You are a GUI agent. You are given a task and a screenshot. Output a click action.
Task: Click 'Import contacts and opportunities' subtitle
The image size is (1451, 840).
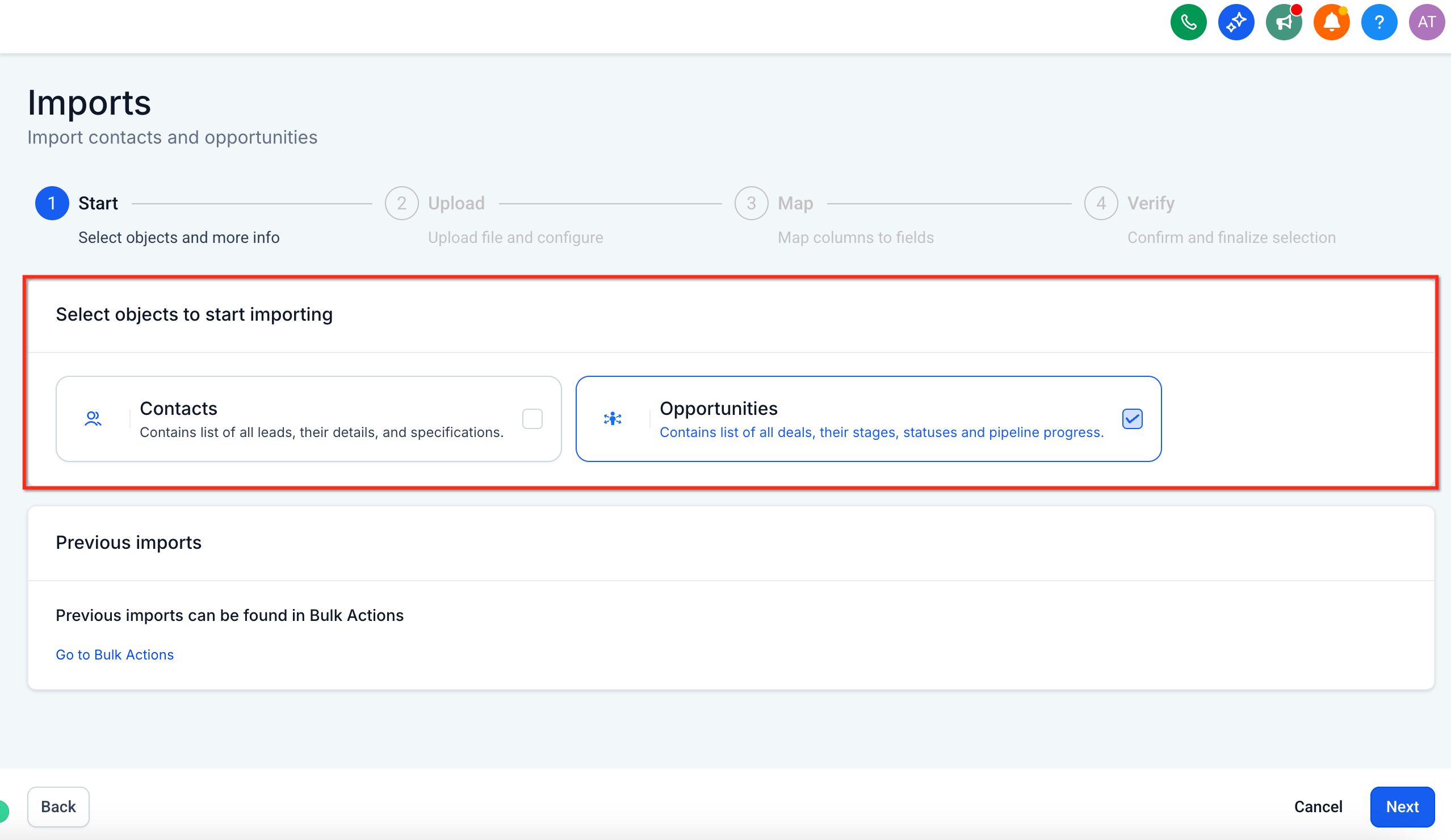[x=172, y=137]
